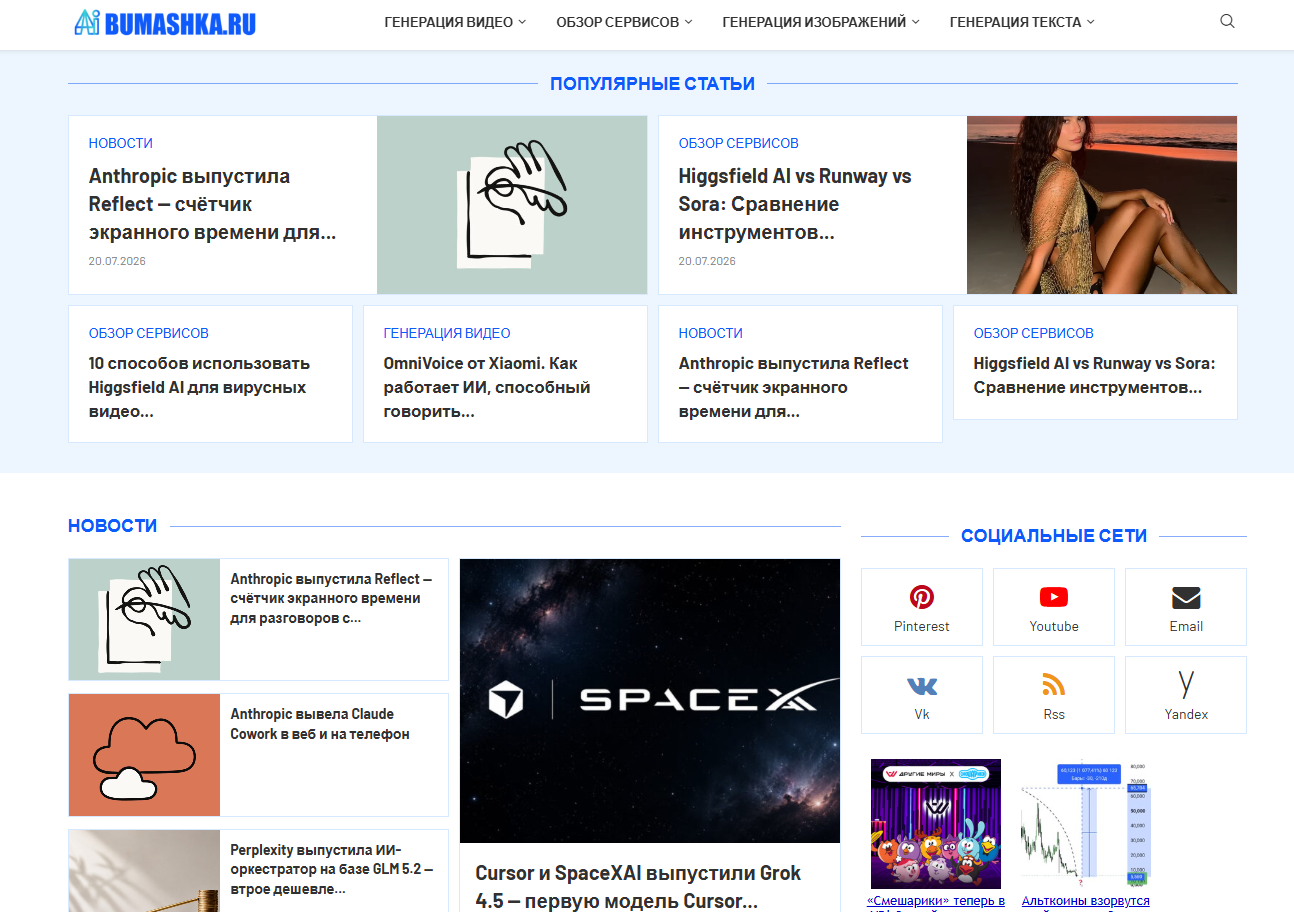Screen dimensions: 1294x912
Task: Follow the 'Альткоины взорвутся' ad link
Action: click(1086, 902)
